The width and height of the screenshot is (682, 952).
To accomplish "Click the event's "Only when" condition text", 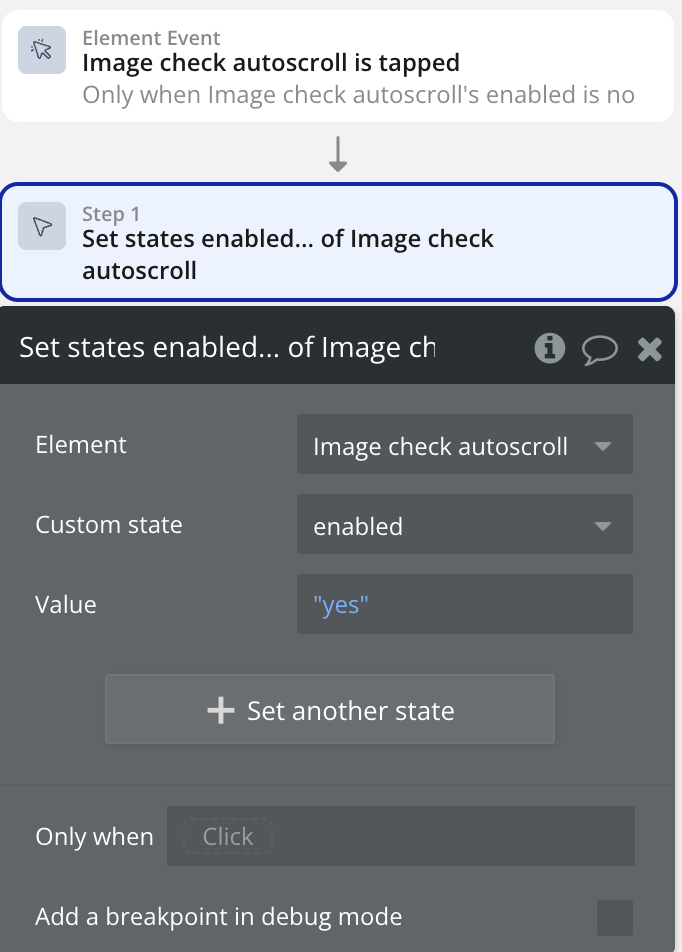I will (x=358, y=95).
